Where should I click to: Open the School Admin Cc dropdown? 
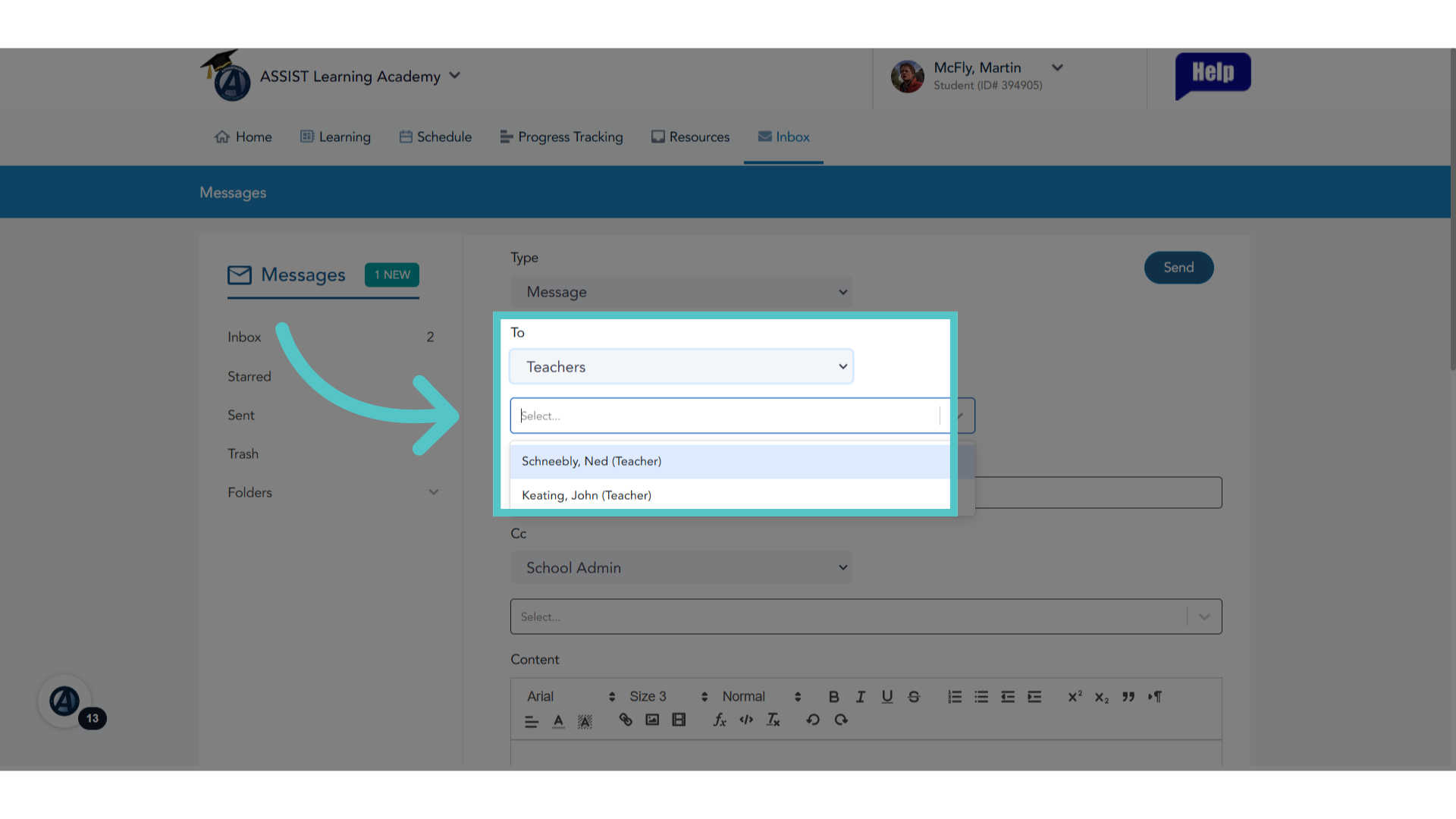point(681,567)
